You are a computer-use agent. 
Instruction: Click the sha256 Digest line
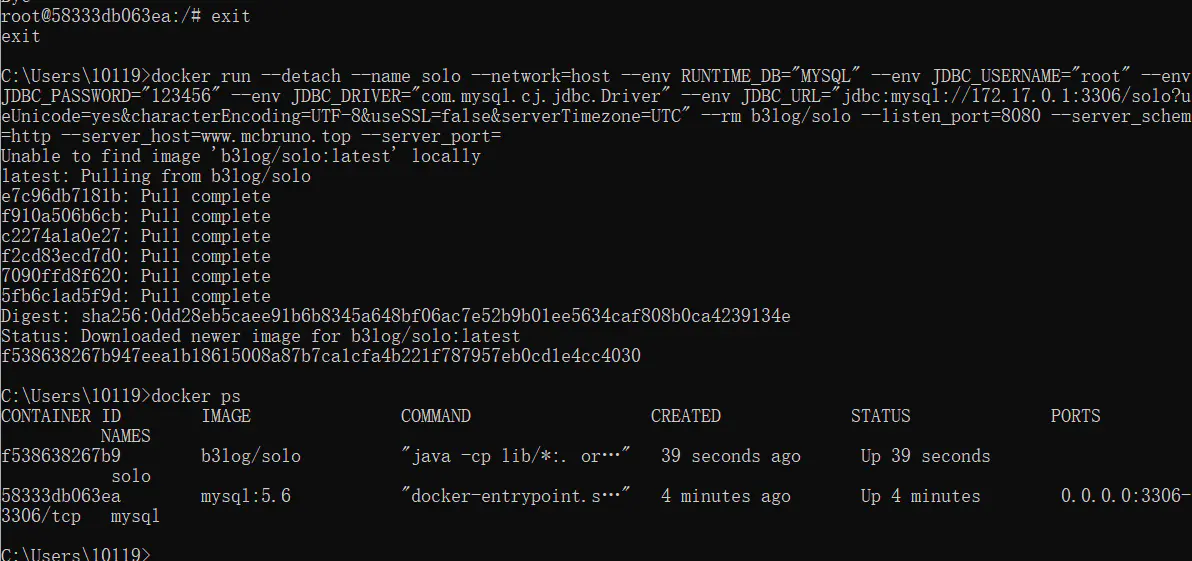(x=396, y=316)
